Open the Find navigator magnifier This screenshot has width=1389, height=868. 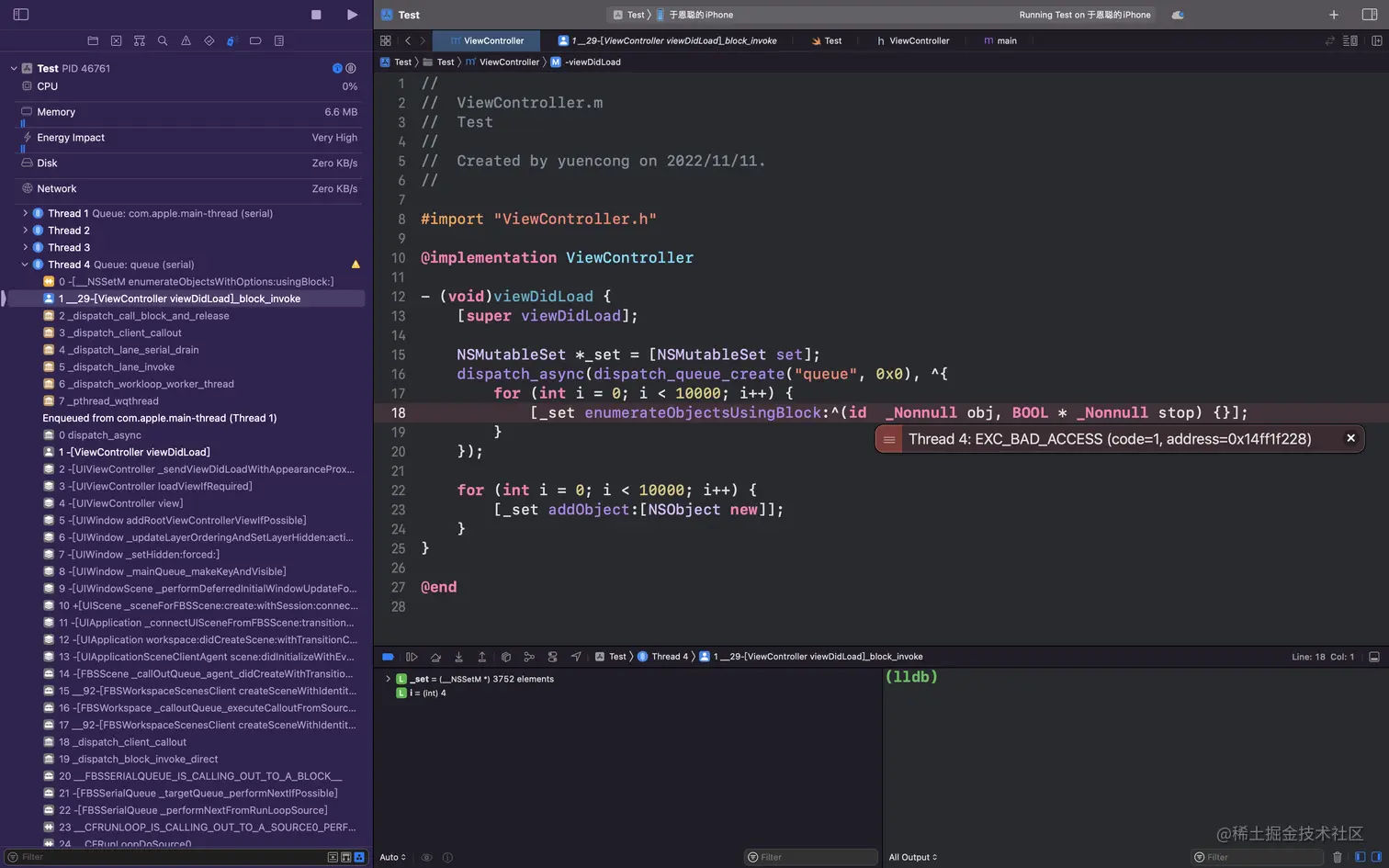pyautogui.click(x=163, y=40)
